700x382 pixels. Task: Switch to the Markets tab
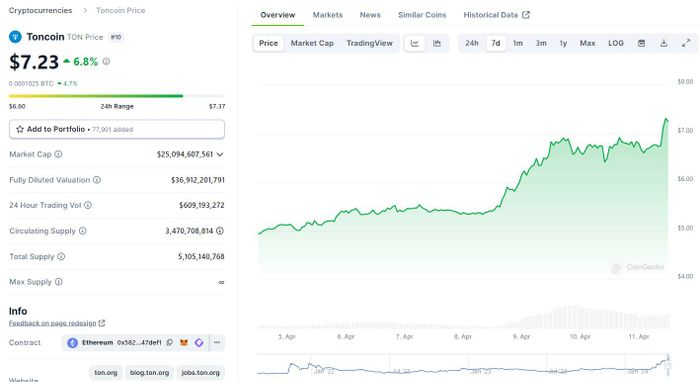coord(328,15)
